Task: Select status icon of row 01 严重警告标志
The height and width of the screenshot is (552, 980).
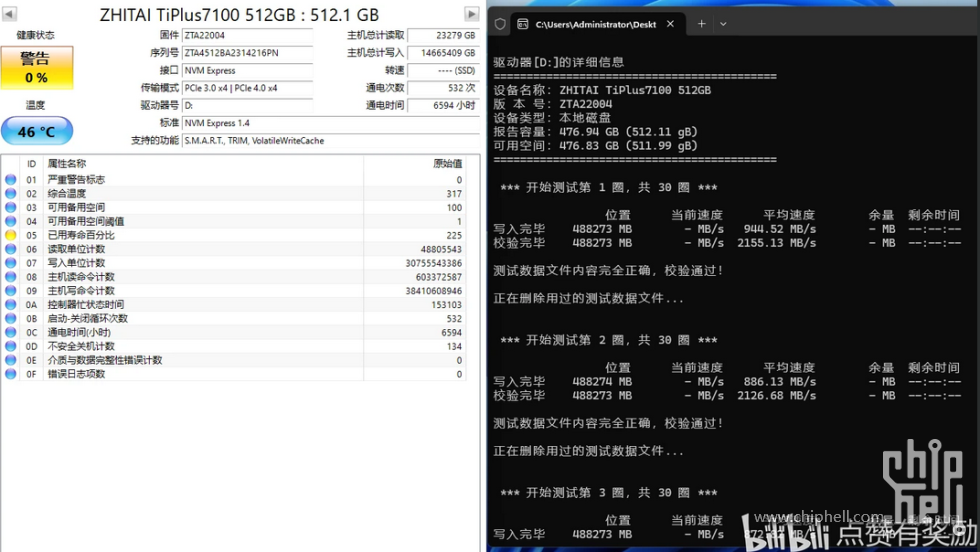Action: tap(11, 179)
